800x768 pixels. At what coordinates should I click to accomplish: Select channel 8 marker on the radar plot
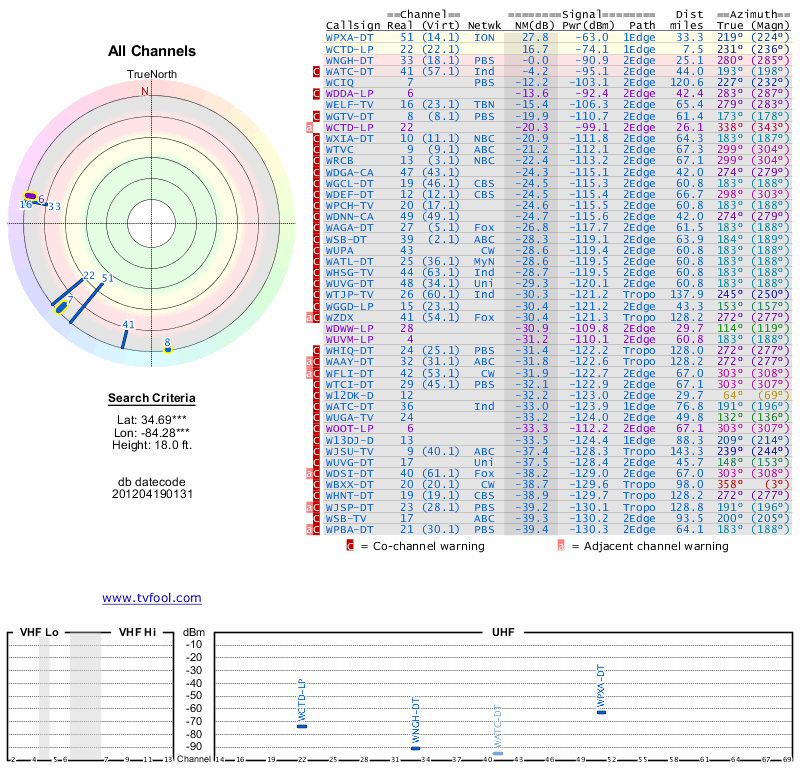(x=168, y=349)
